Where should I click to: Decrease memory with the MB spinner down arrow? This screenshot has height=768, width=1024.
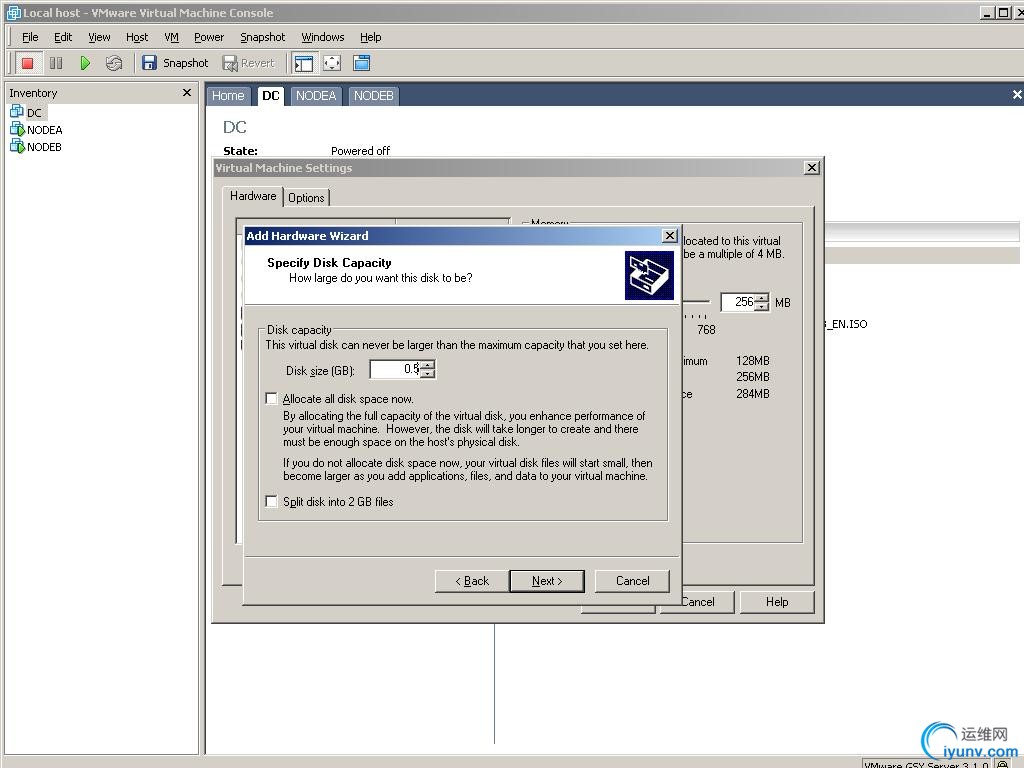761,306
